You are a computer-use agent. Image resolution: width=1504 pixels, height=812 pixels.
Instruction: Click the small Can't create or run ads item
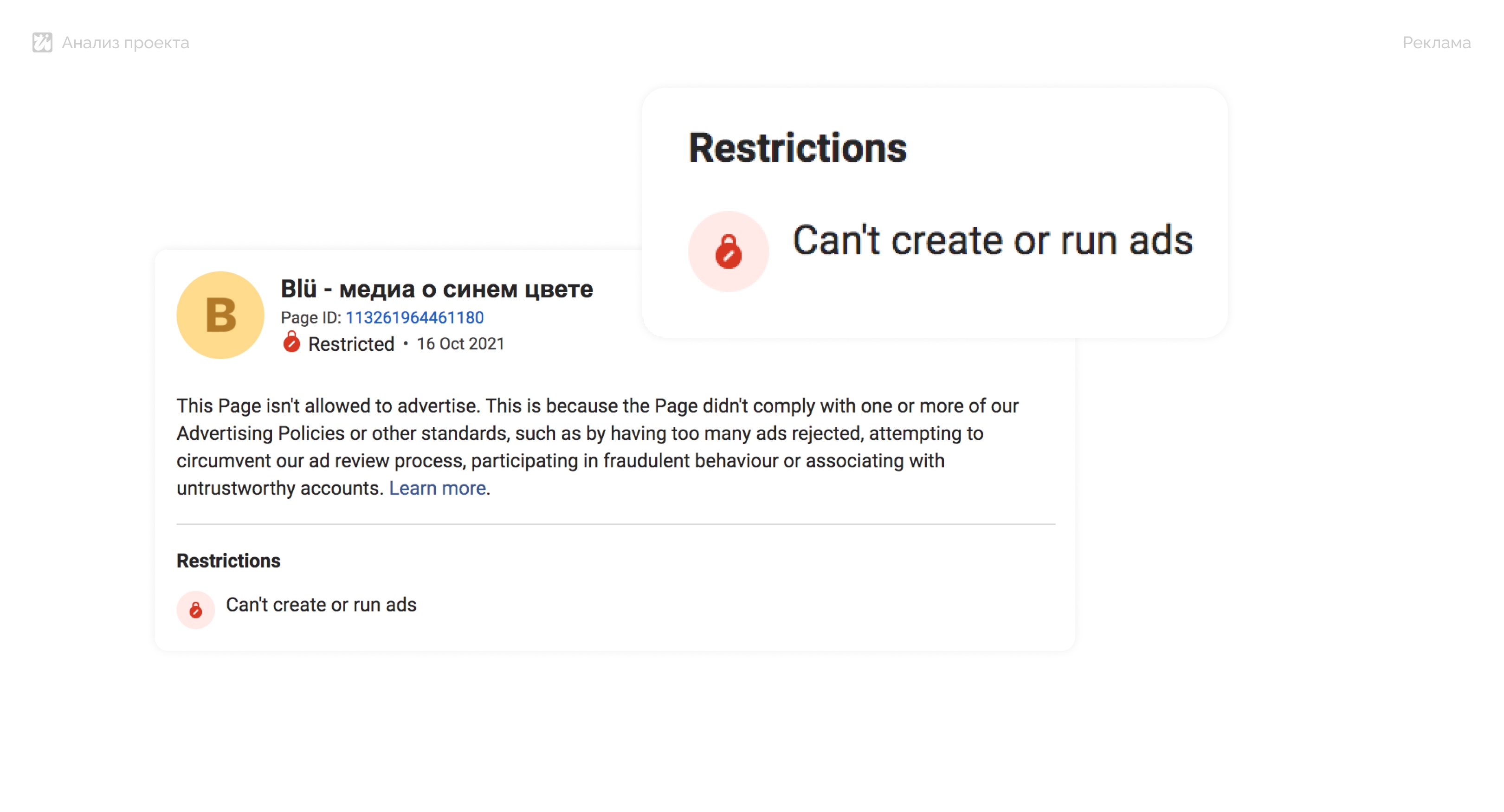pyautogui.click(x=321, y=605)
